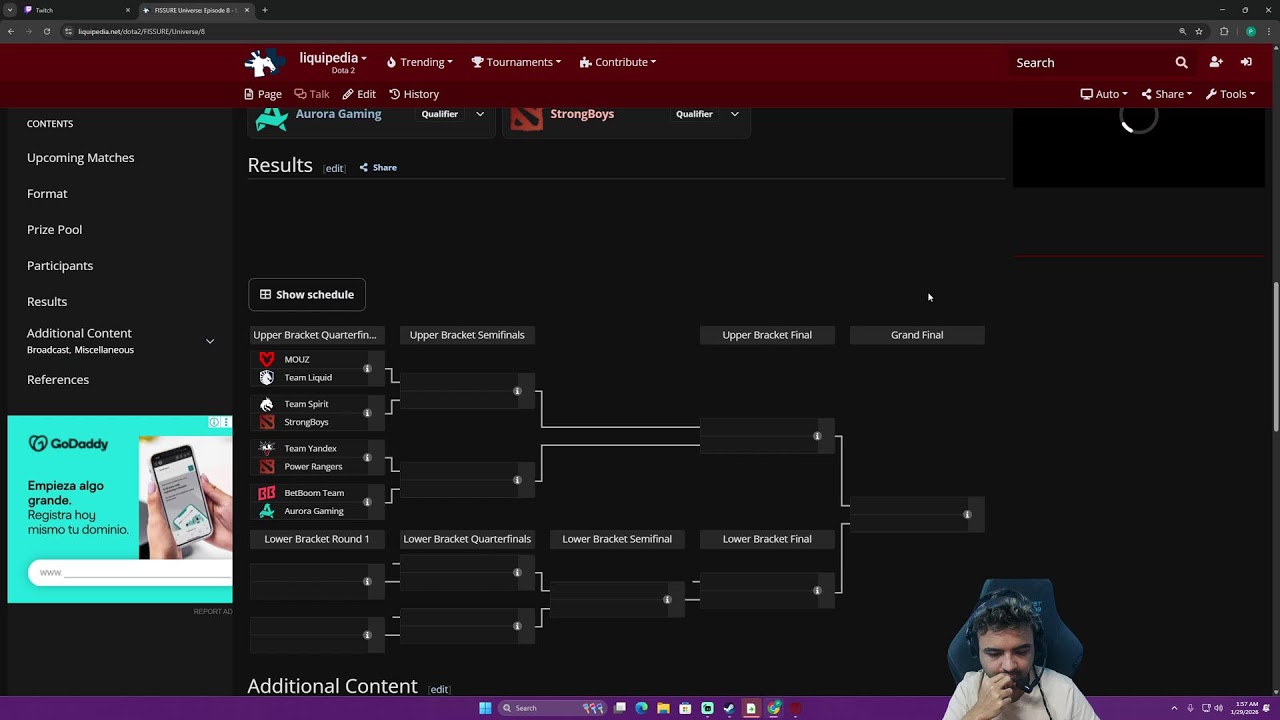Open match info for MOUZ vs Team Liquid
This screenshot has height=720, width=1280.
(x=367, y=369)
